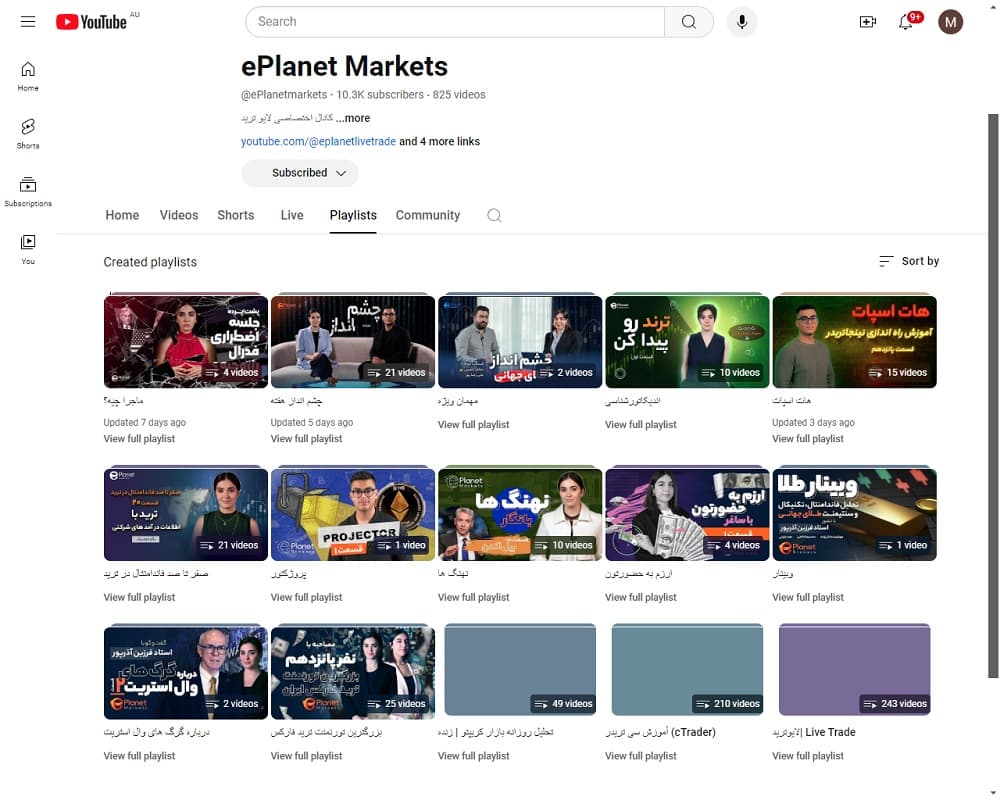Open Shorts in the sidebar
The image size is (1000, 800).
(x=28, y=133)
